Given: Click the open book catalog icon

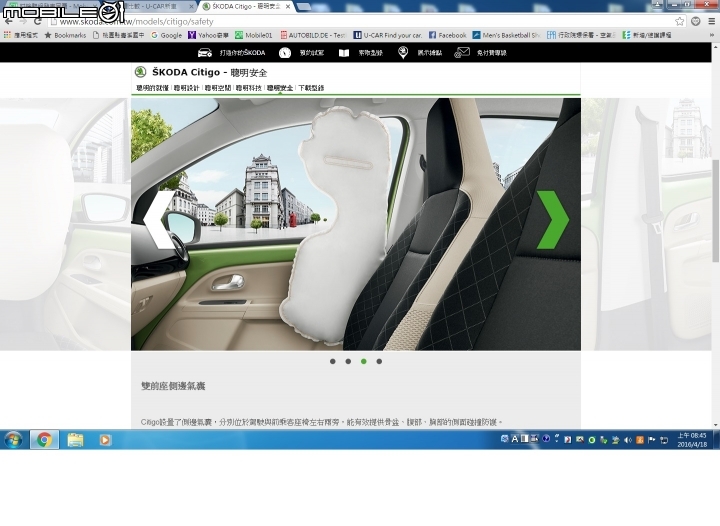Looking at the screenshot, I should click(344, 53).
